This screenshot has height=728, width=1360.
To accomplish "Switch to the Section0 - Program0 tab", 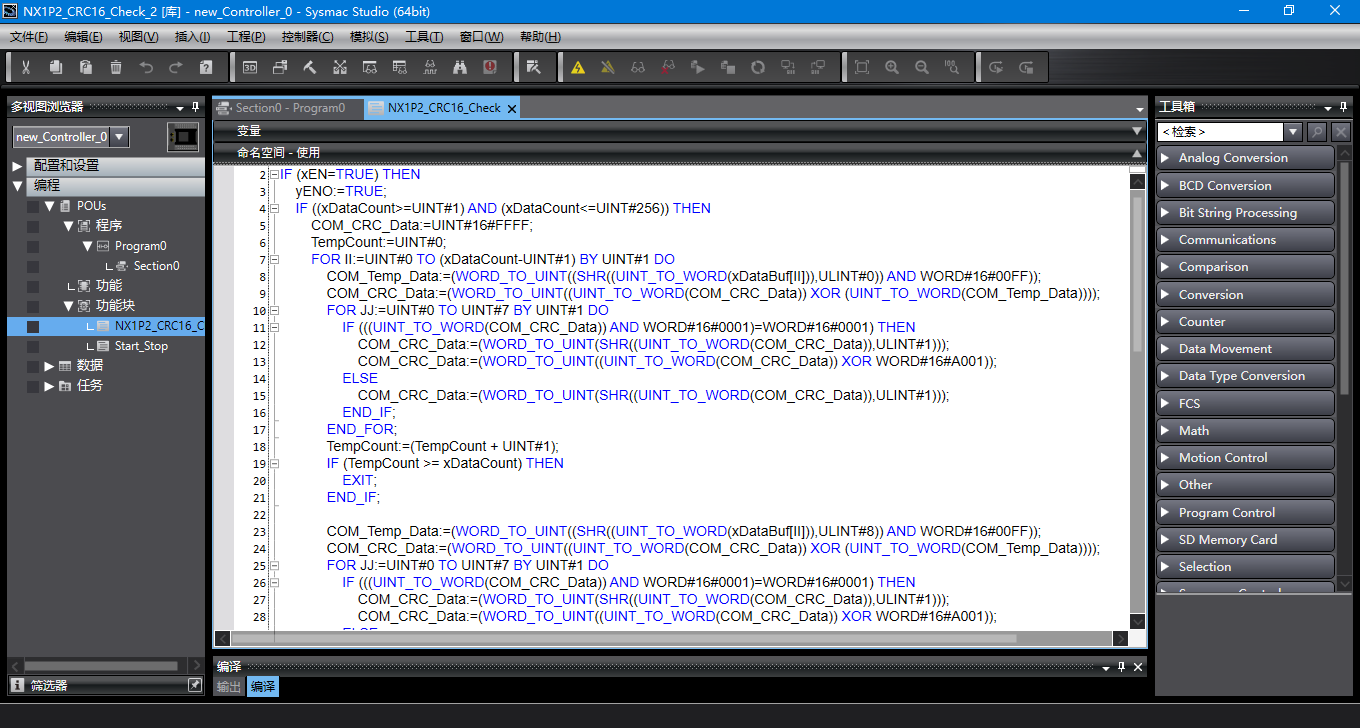I will [289, 108].
